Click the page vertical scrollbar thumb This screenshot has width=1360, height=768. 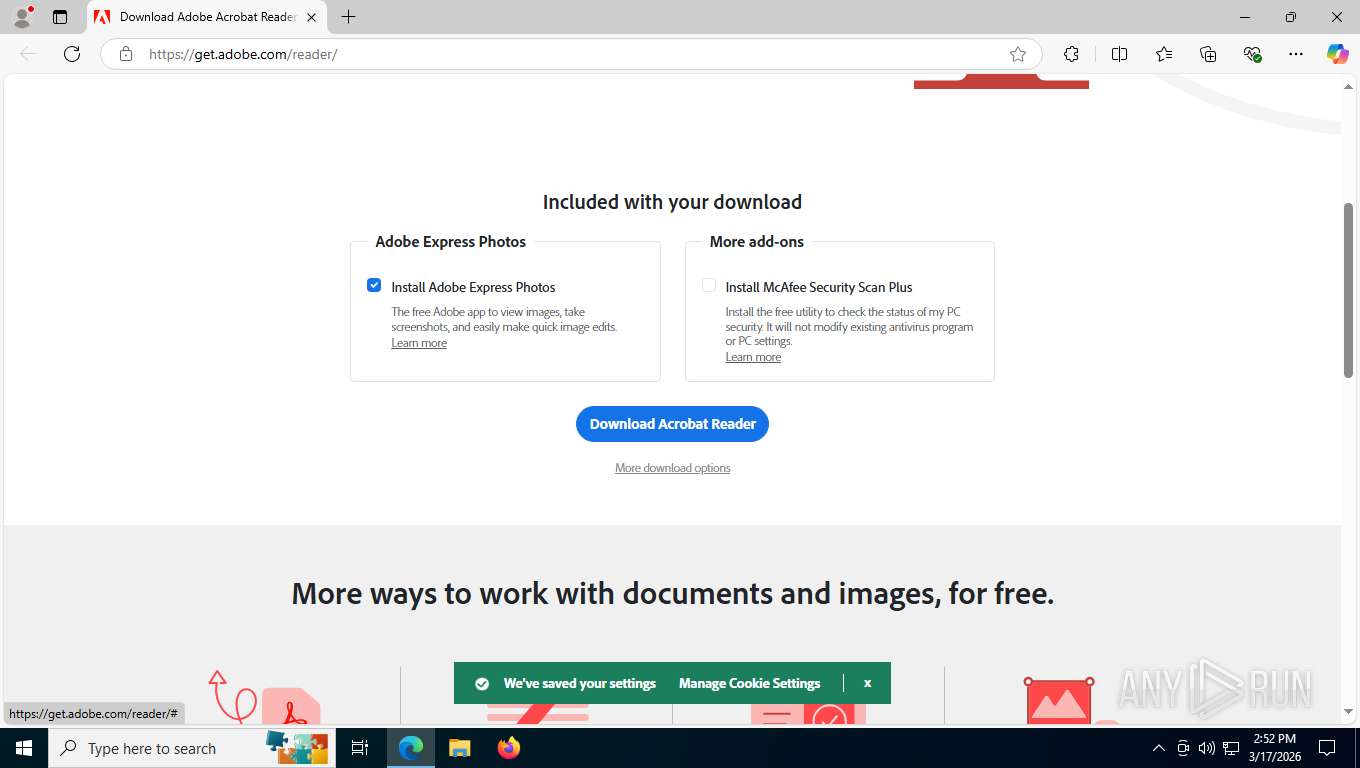(x=1348, y=290)
